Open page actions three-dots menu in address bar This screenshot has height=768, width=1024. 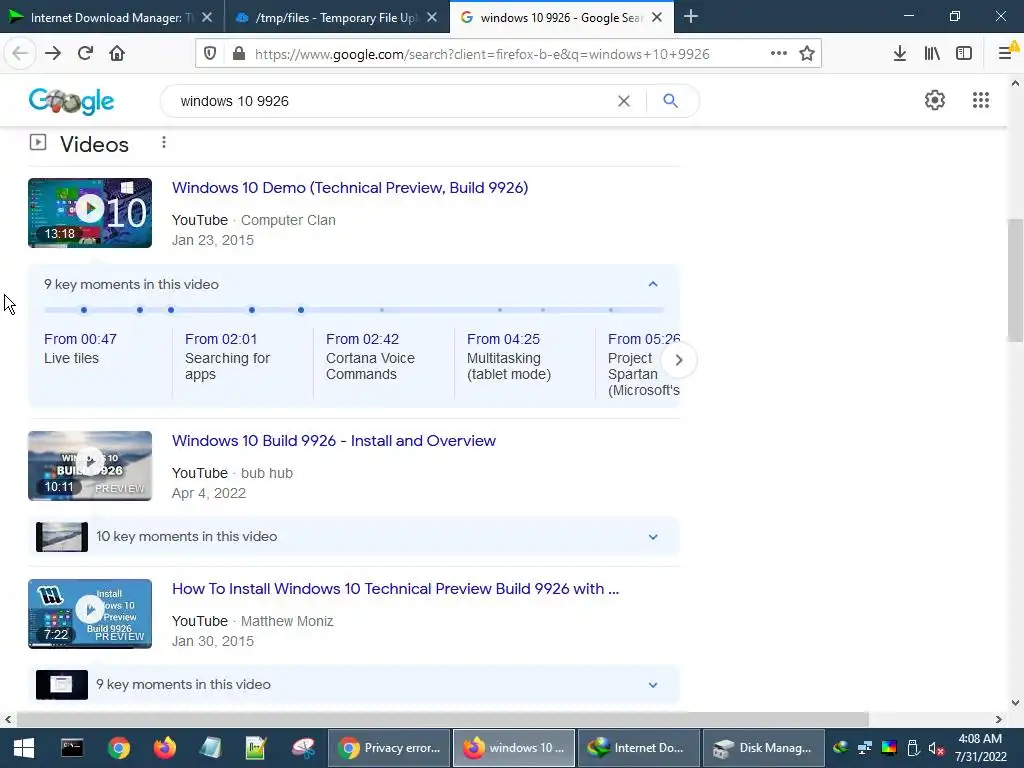tap(778, 54)
